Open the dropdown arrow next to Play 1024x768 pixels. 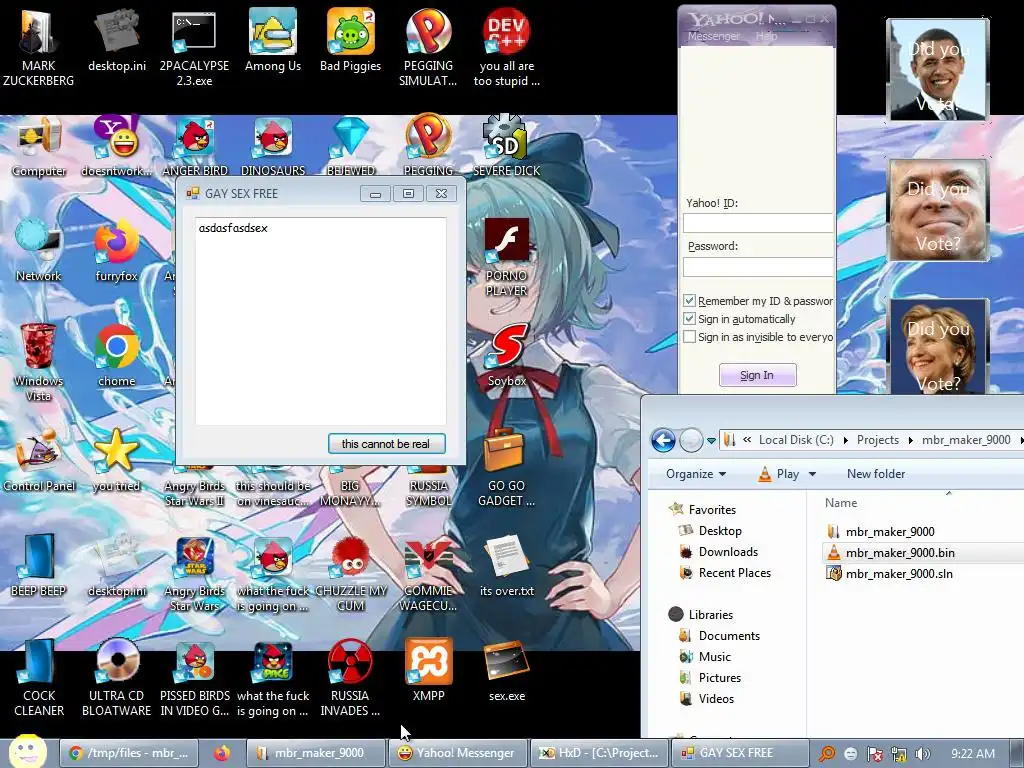[812, 474]
